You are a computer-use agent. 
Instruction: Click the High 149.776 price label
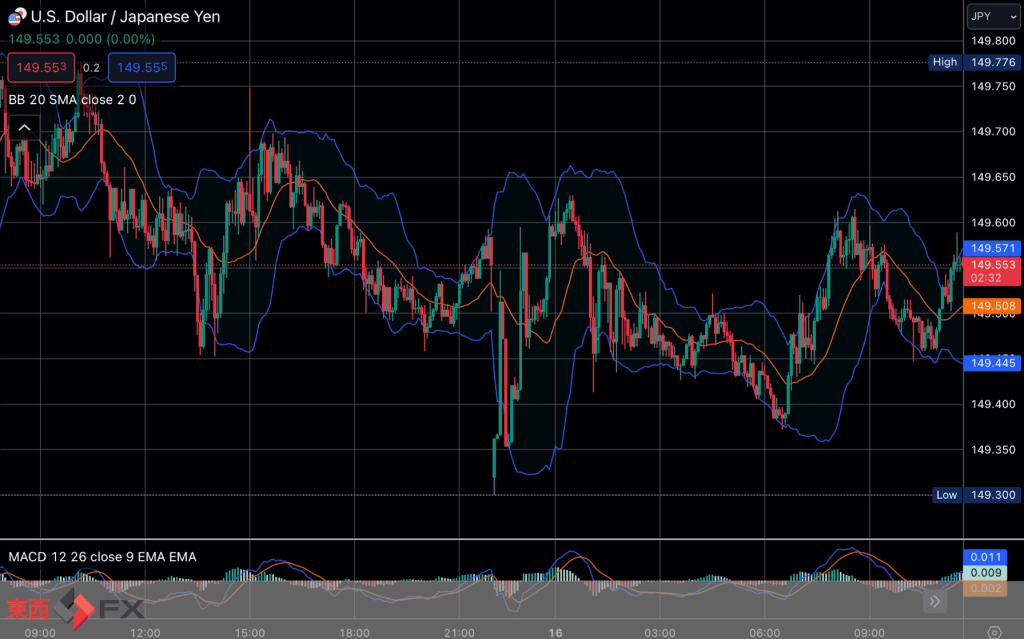click(976, 62)
